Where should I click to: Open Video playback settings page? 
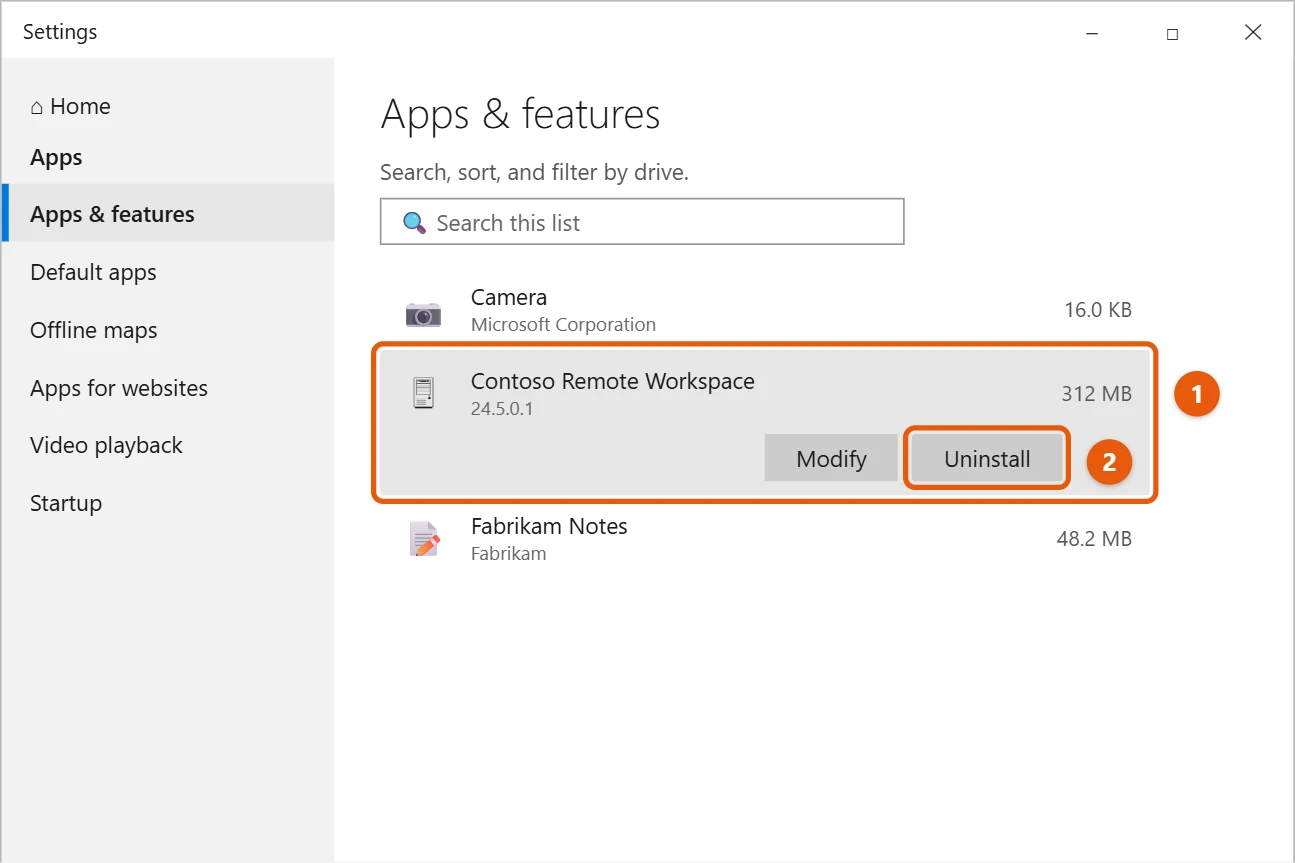106,445
